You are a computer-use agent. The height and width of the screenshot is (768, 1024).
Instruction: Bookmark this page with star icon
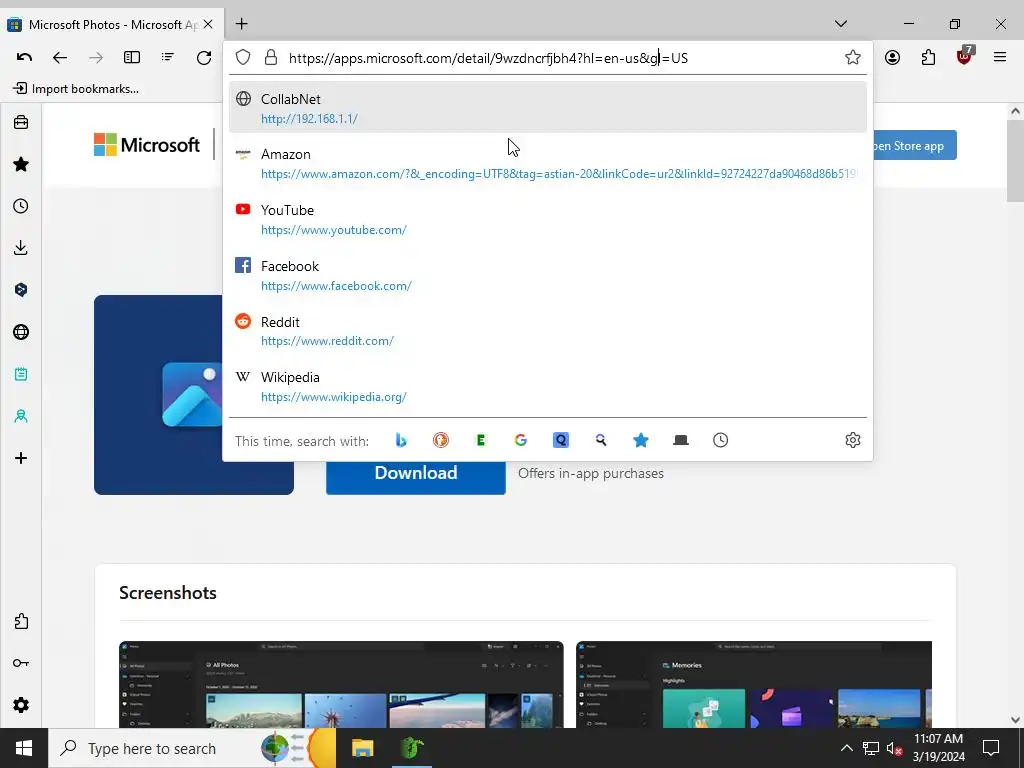pos(852,57)
